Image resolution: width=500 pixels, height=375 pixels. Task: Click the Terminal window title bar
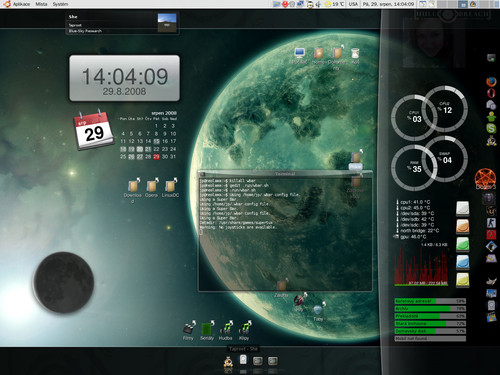tap(285, 174)
